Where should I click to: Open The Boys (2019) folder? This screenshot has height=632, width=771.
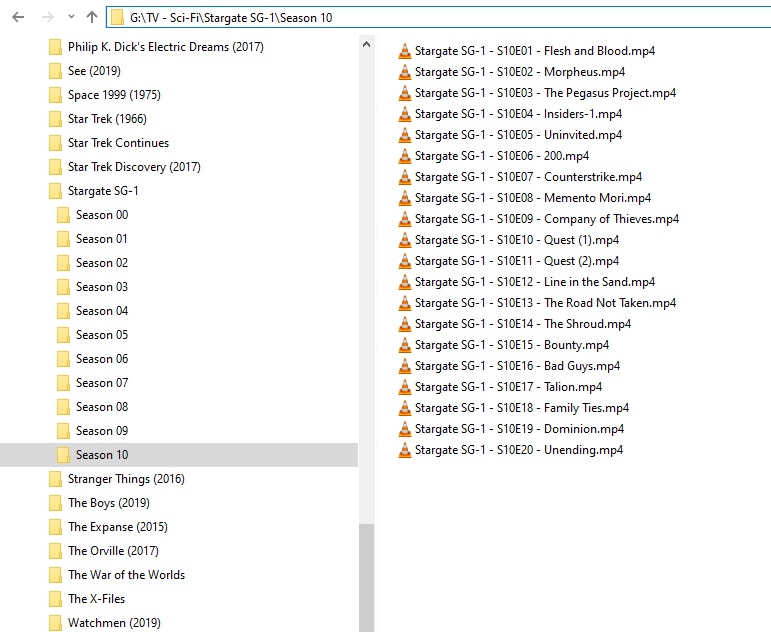click(99, 503)
